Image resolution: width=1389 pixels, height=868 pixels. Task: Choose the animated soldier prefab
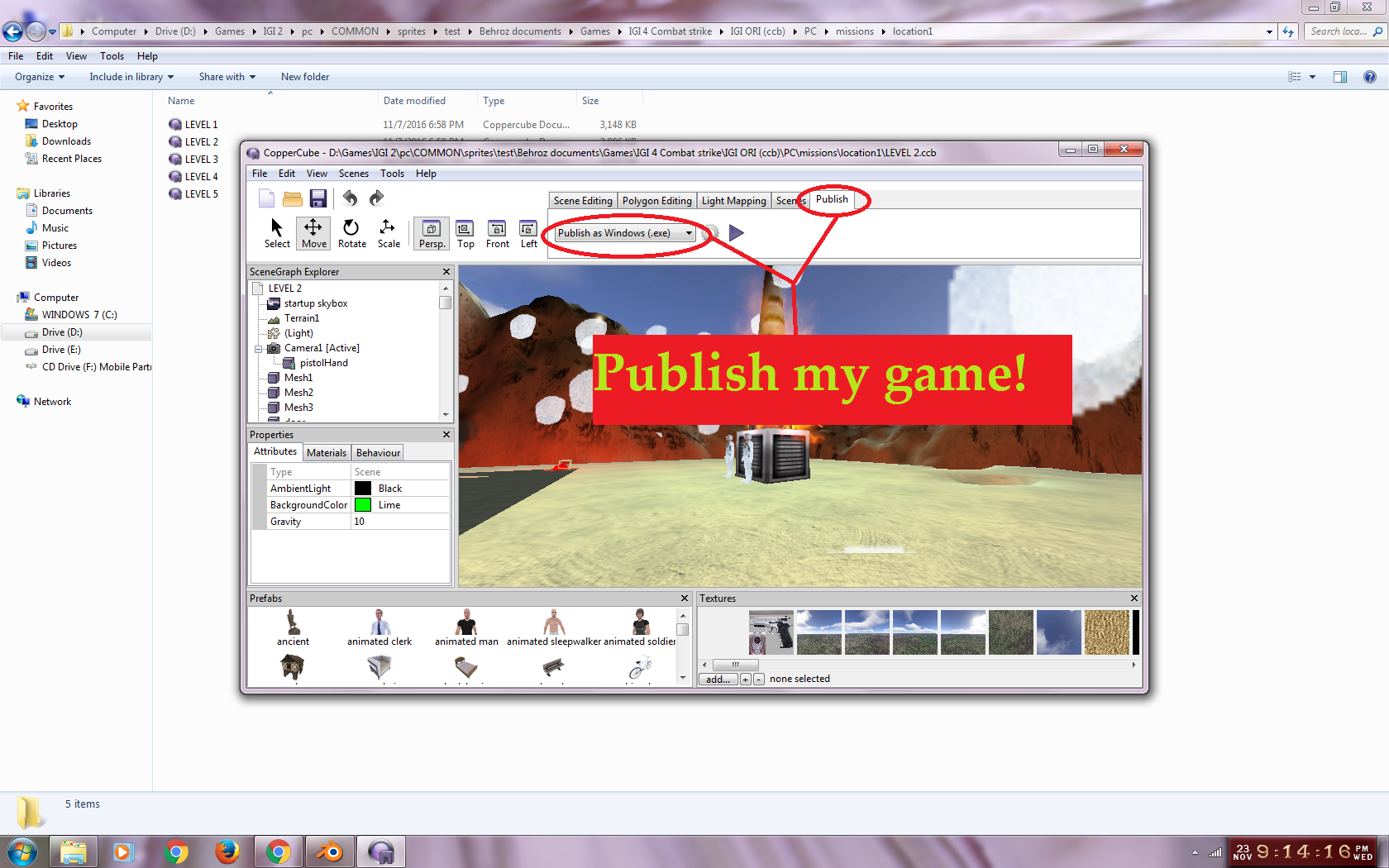640,628
